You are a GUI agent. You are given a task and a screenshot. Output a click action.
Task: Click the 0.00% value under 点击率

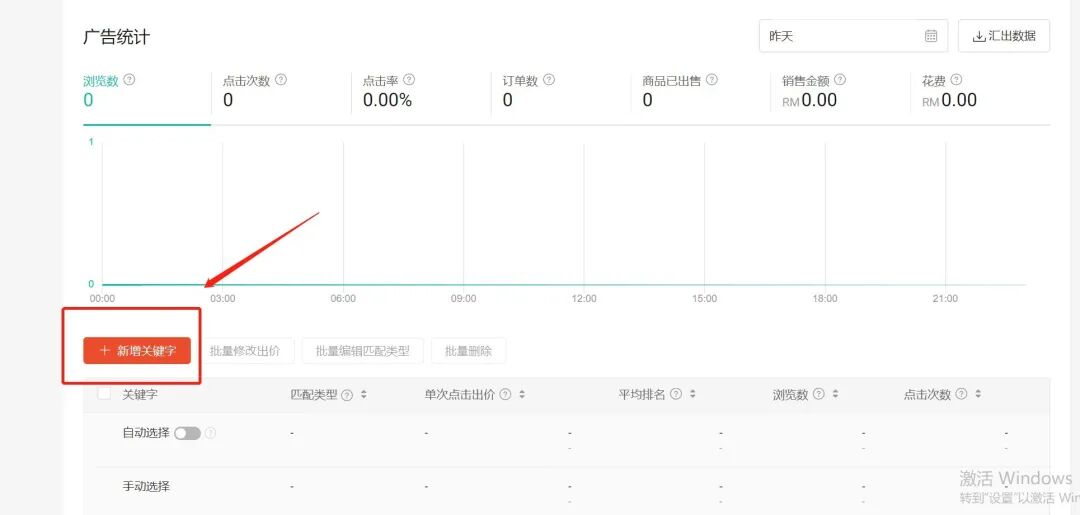pos(387,101)
